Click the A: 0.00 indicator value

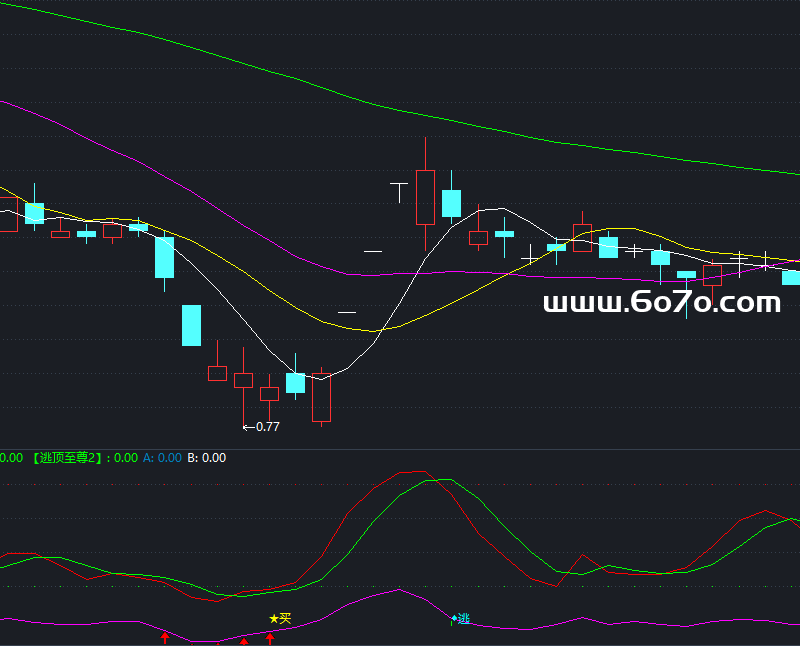(162, 458)
